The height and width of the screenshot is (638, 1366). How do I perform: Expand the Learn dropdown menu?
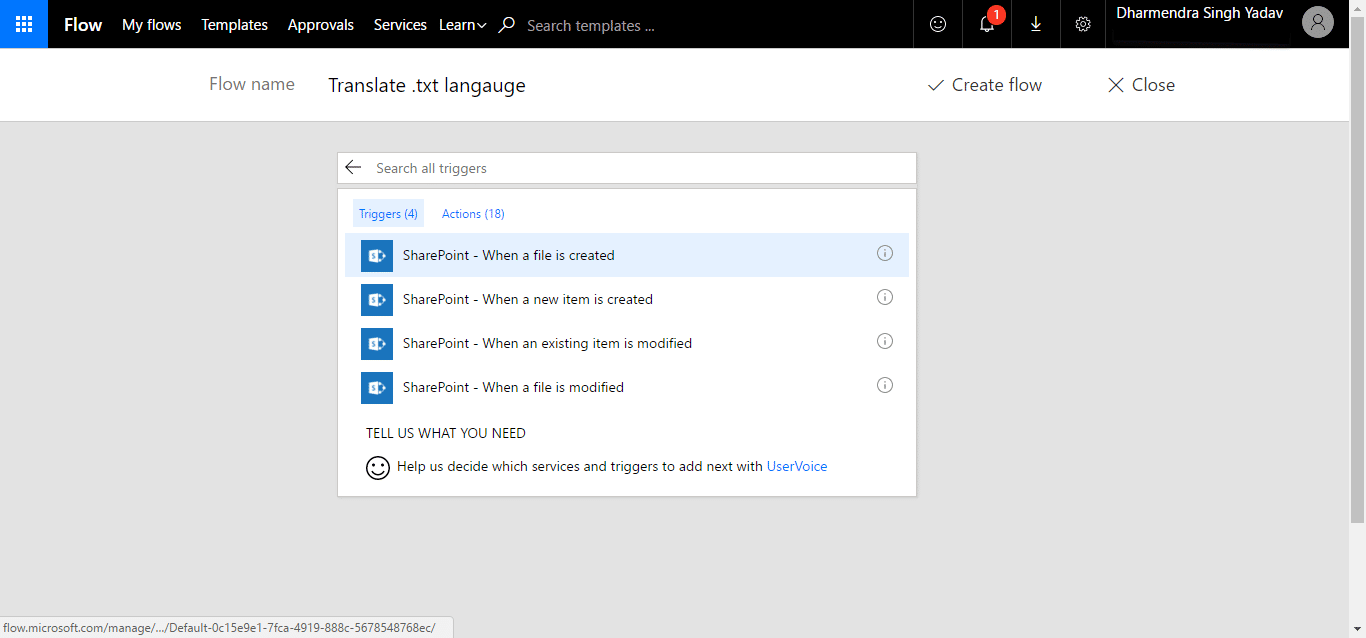462,25
